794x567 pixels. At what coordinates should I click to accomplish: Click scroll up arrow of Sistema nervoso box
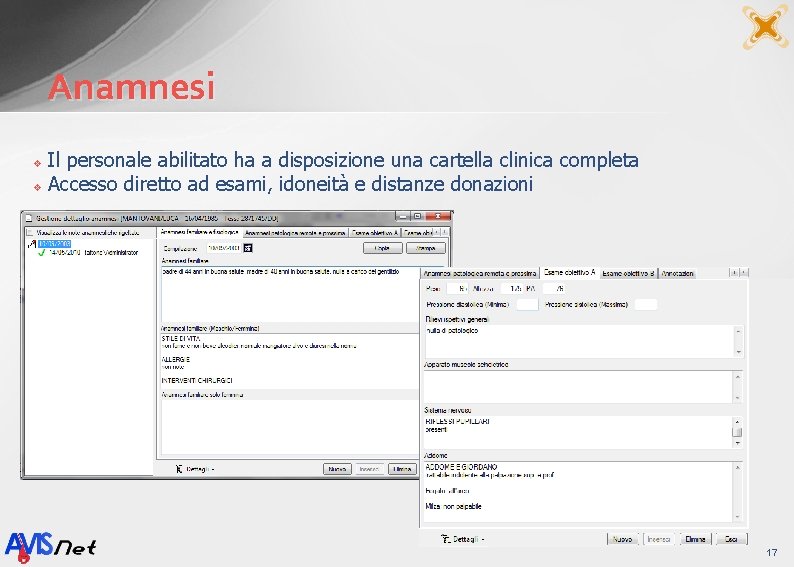point(738,421)
